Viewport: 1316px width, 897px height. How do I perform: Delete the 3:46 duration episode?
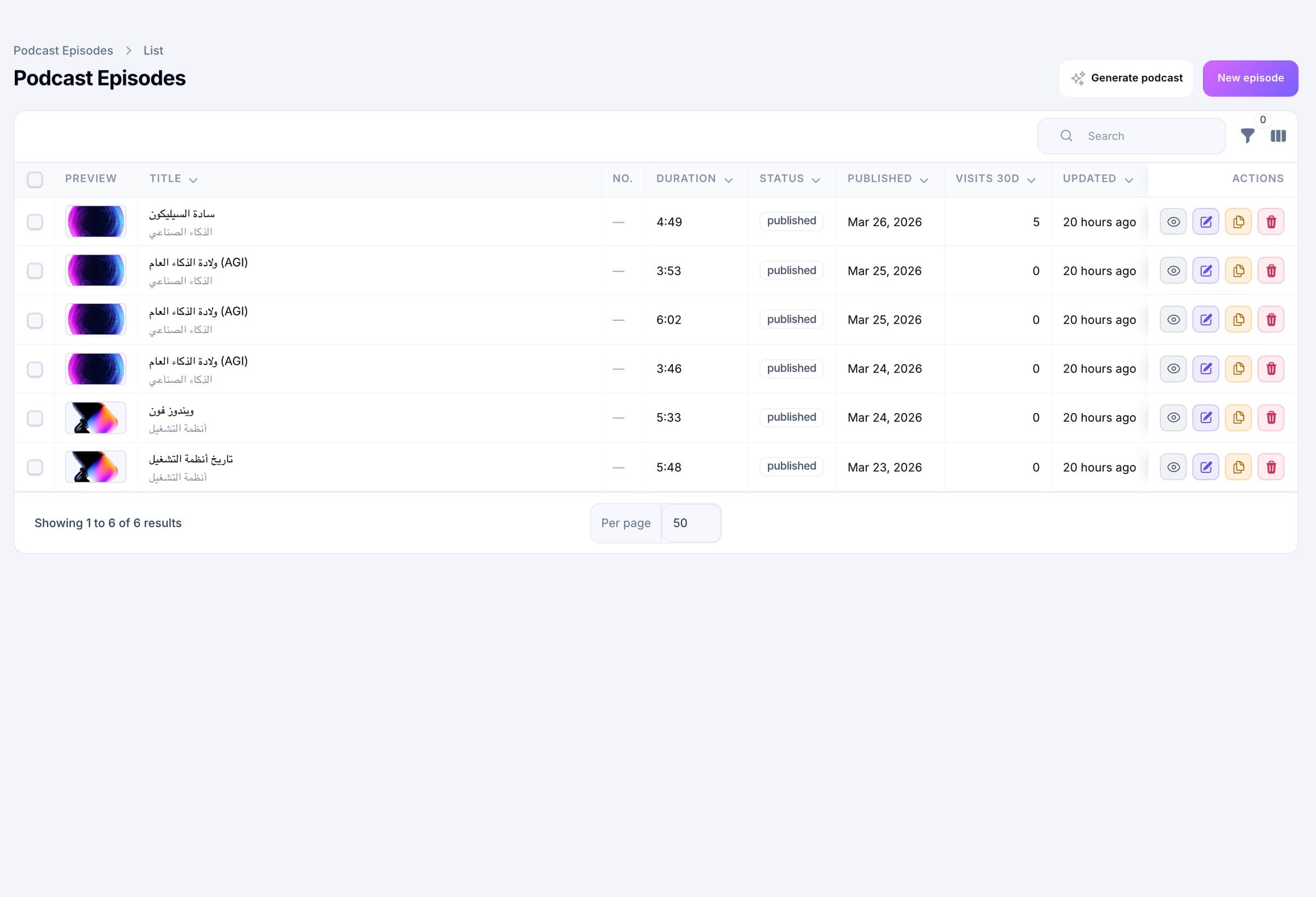coord(1270,369)
